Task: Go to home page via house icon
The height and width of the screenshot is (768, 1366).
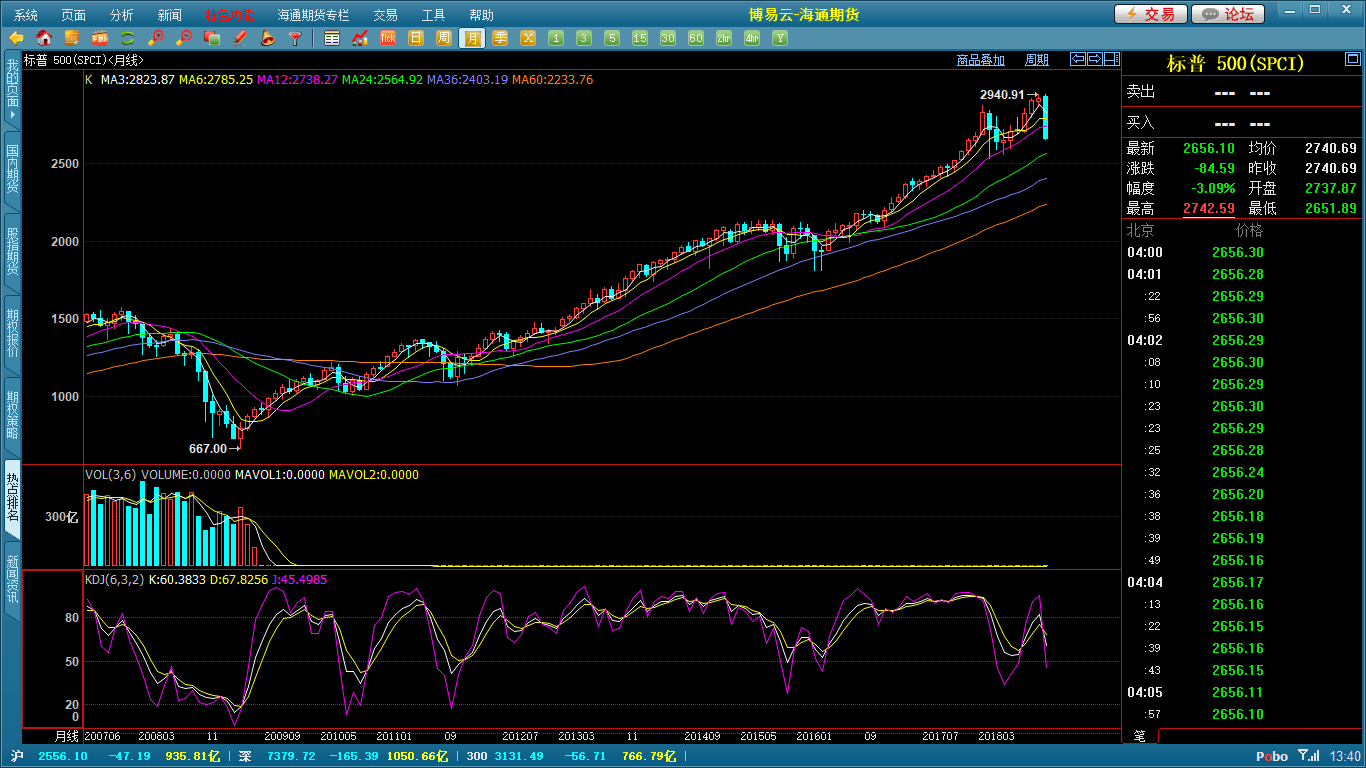Action: click(x=44, y=38)
